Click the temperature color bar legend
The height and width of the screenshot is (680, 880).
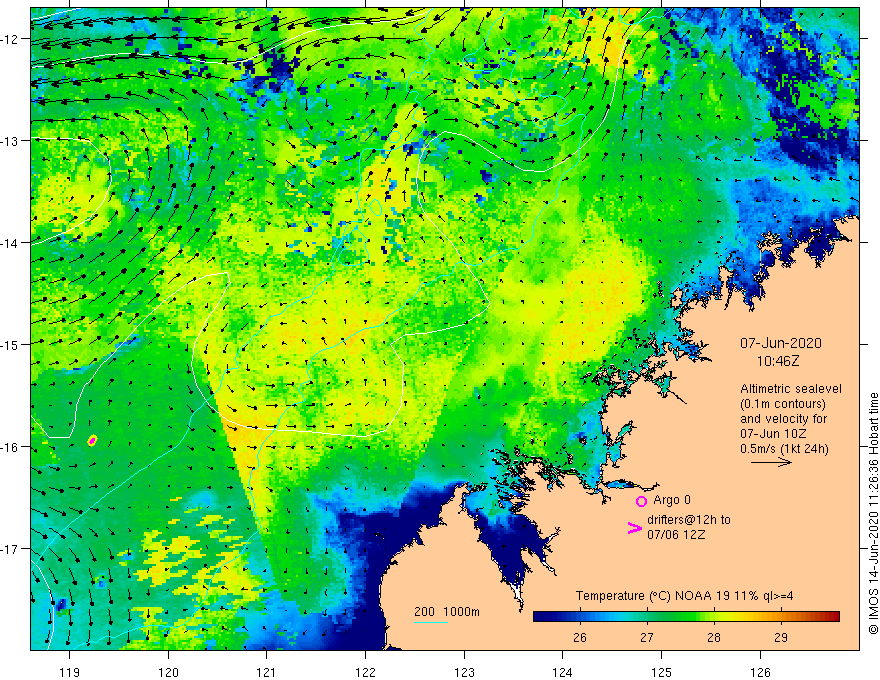tap(686, 617)
